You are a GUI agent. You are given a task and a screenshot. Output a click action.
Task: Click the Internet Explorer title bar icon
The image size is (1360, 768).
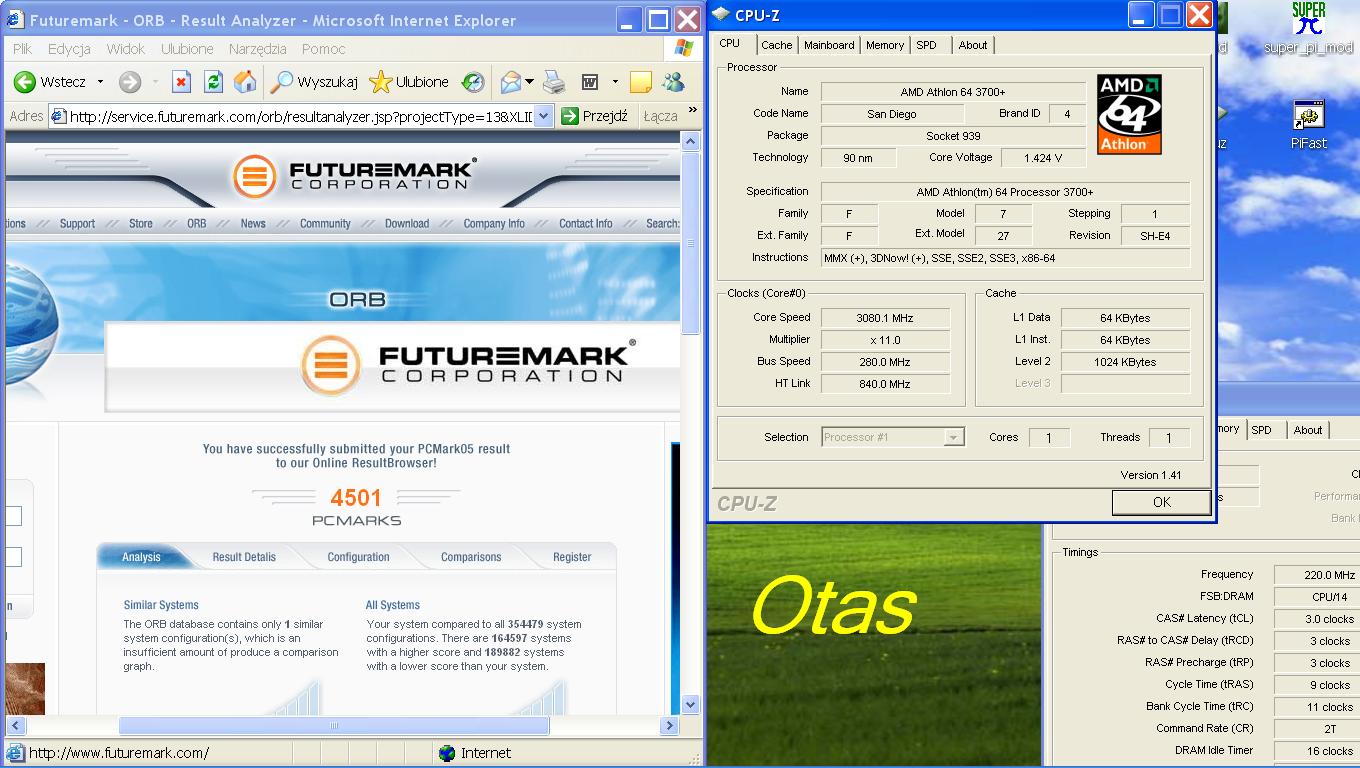click(x=16, y=20)
